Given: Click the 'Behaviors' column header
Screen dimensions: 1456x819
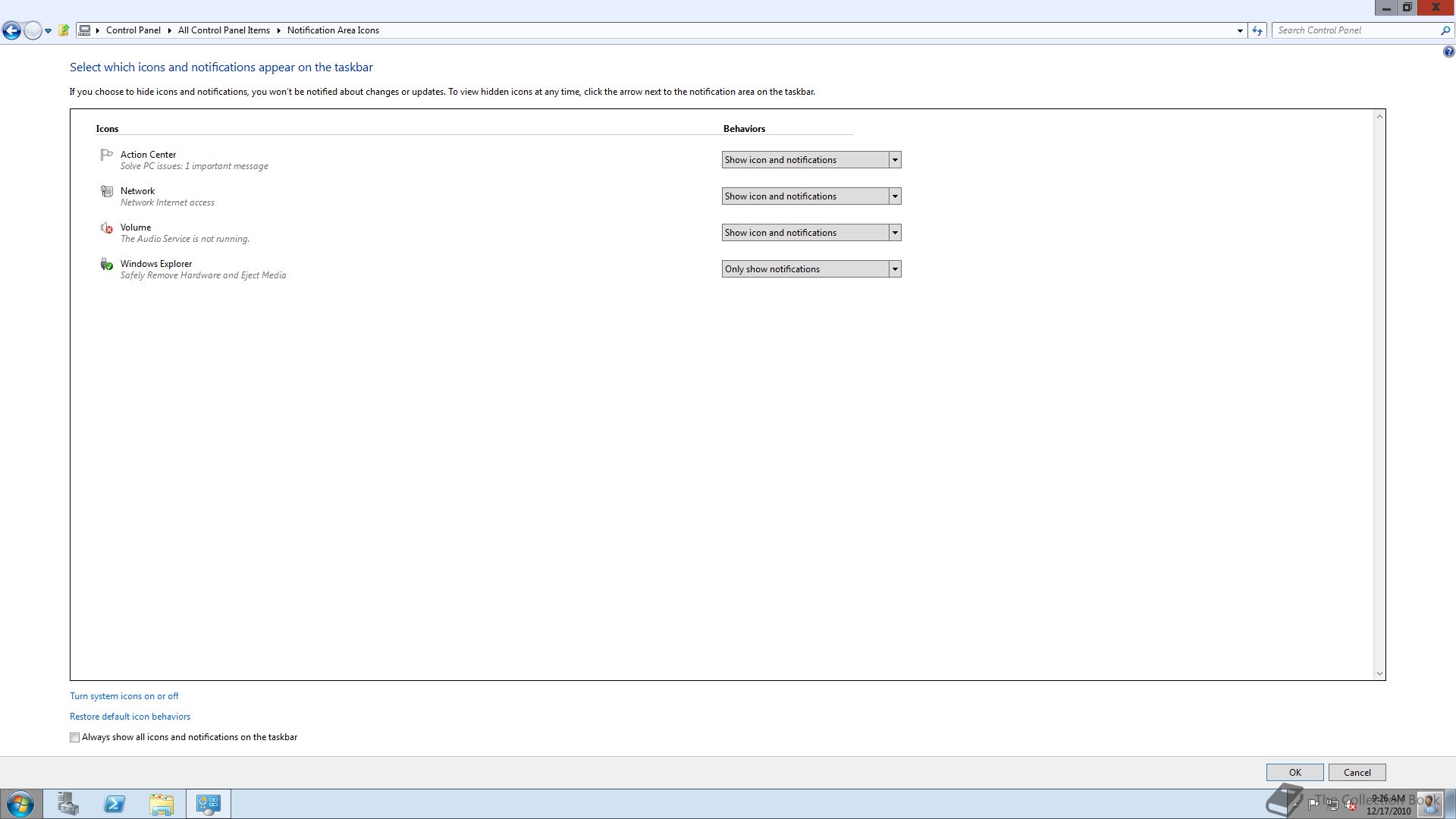Looking at the screenshot, I should (744, 129).
